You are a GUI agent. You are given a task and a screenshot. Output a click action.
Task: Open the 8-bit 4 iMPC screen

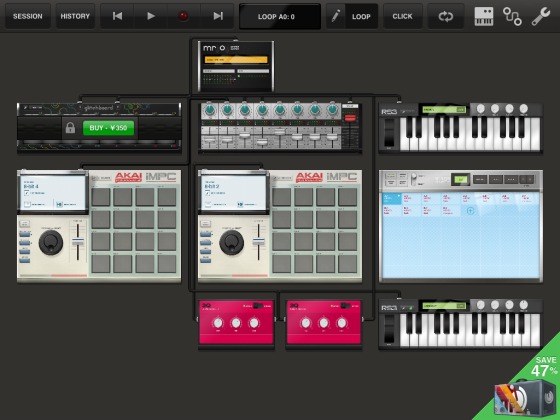pos(53,193)
